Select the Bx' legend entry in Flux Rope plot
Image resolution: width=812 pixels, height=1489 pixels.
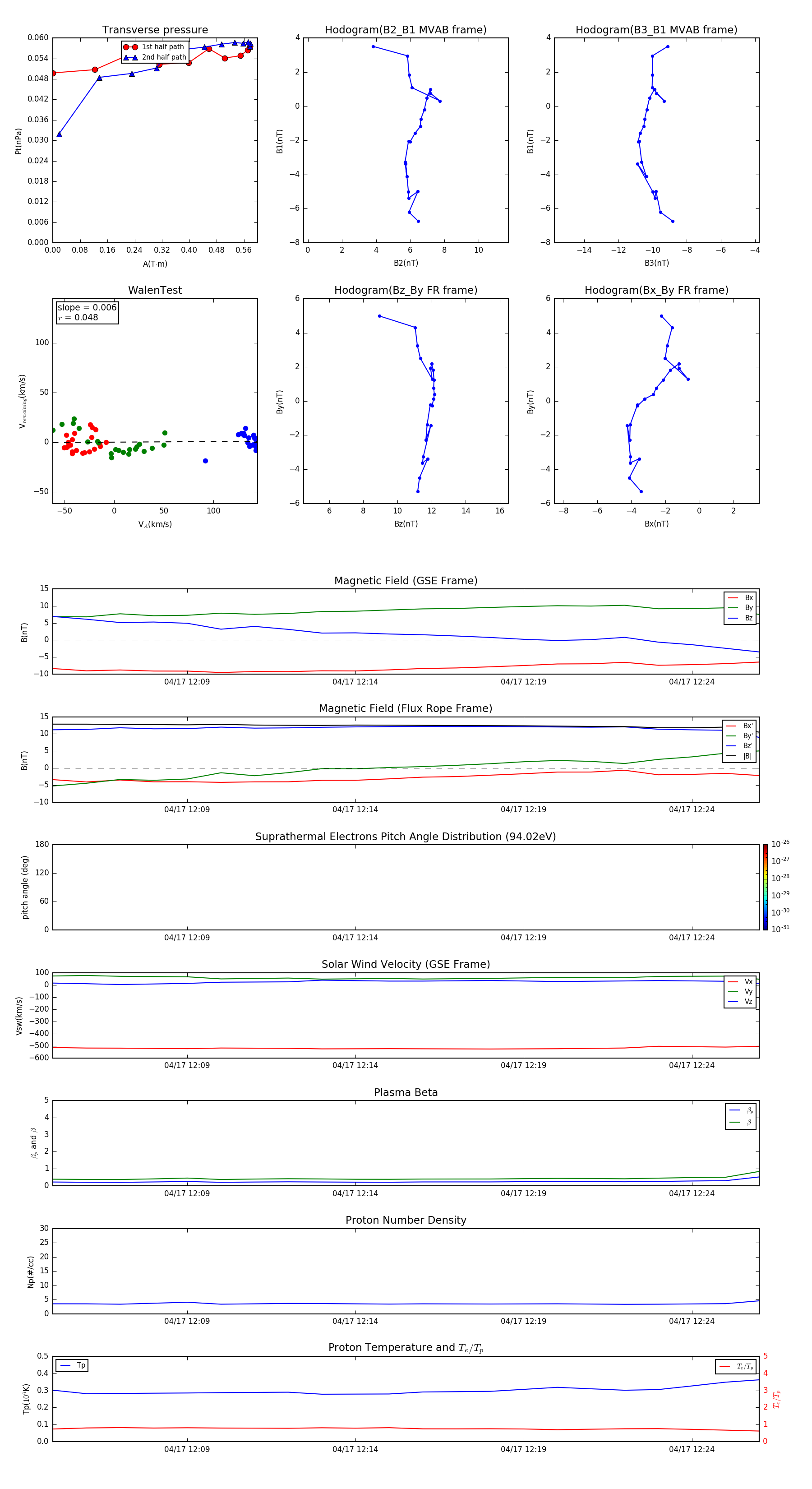click(740, 726)
